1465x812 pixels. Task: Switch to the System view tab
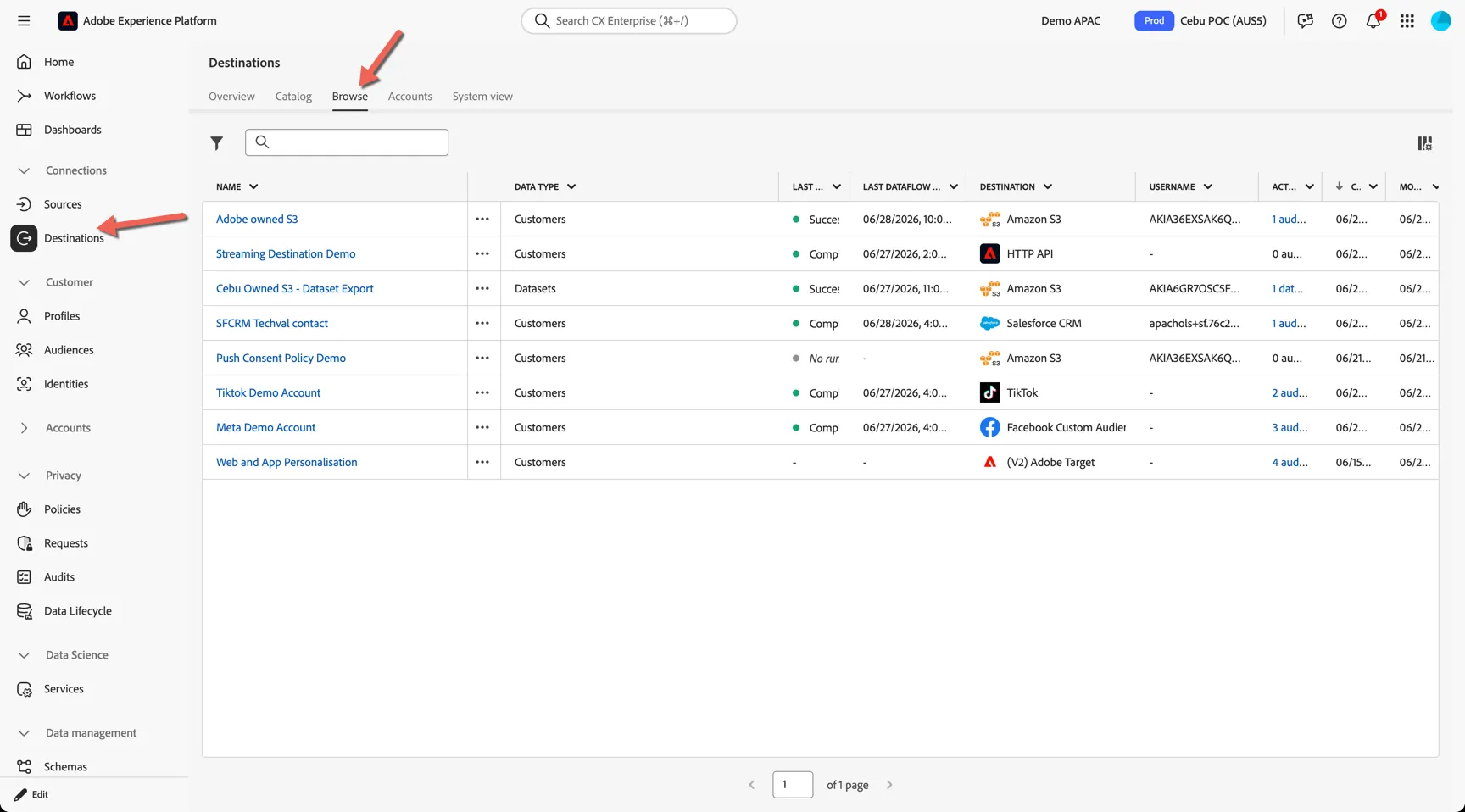point(482,97)
